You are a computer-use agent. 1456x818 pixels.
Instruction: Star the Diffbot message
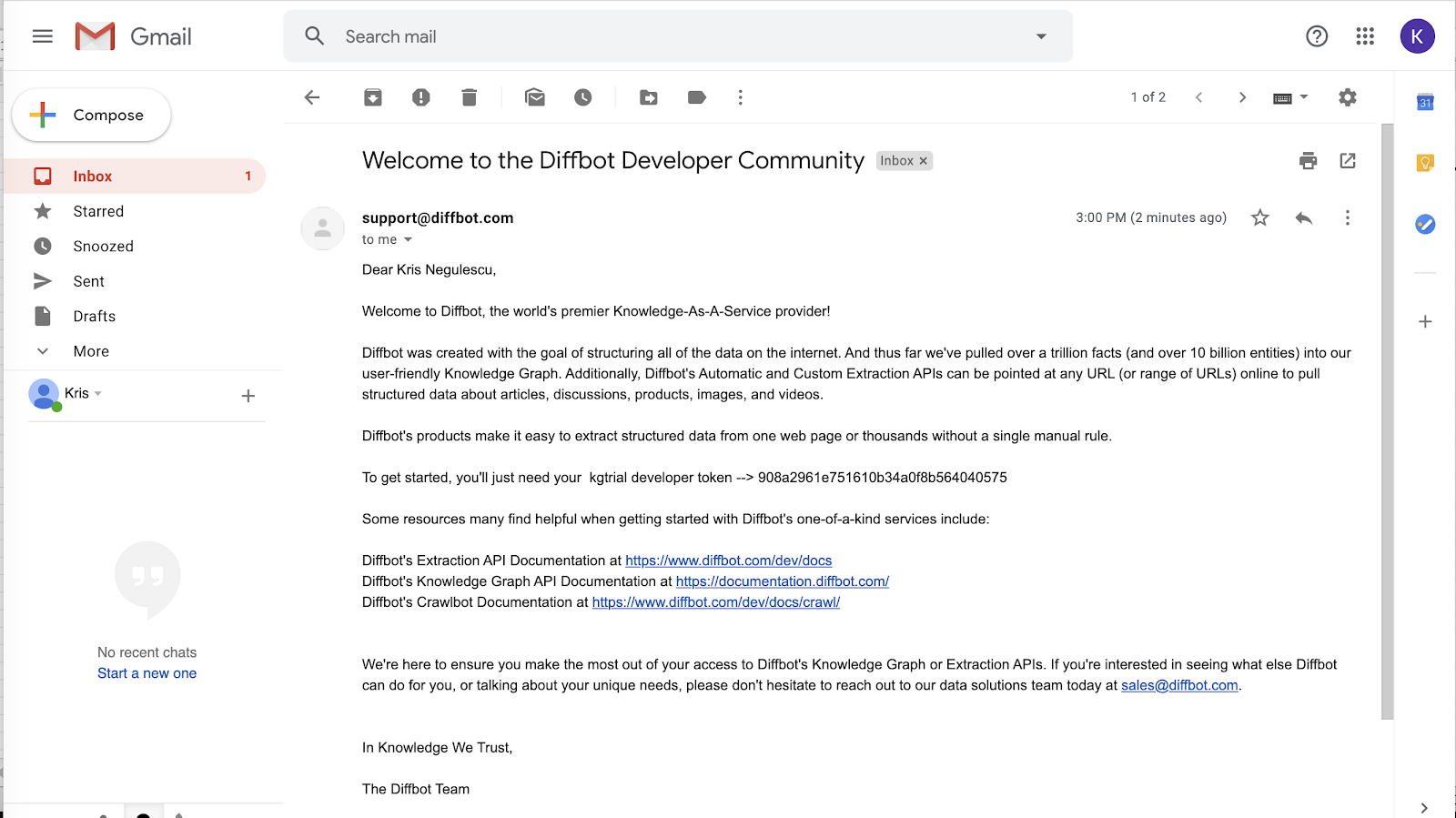click(1259, 217)
